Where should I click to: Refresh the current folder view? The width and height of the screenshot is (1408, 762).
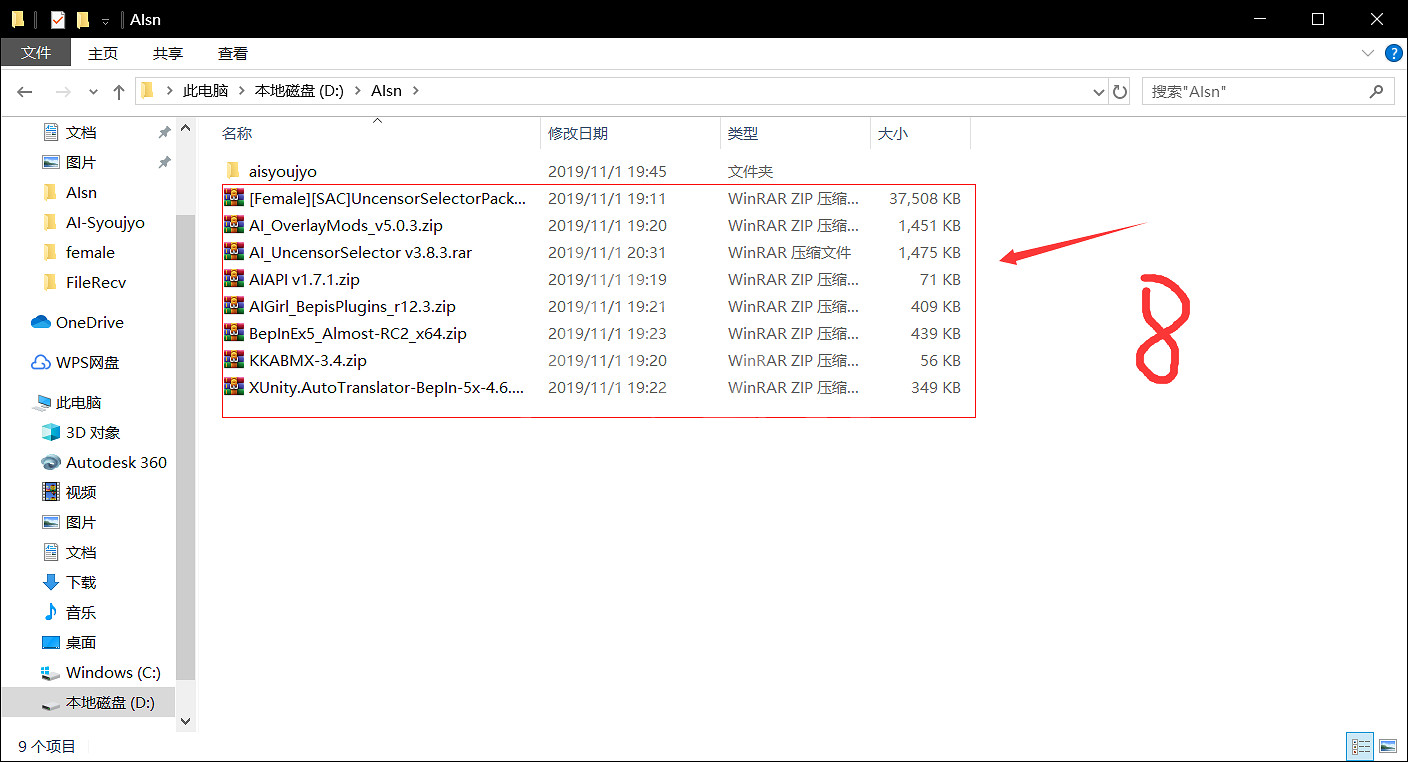coord(1120,91)
